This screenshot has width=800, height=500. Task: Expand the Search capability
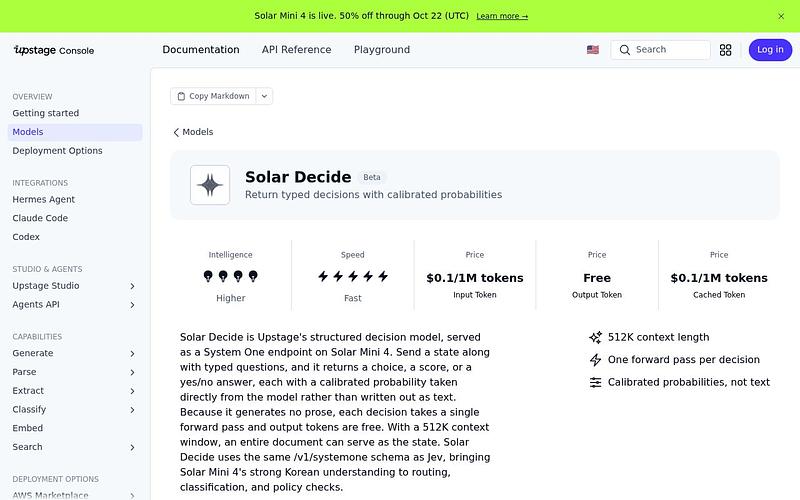click(x=75, y=447)
